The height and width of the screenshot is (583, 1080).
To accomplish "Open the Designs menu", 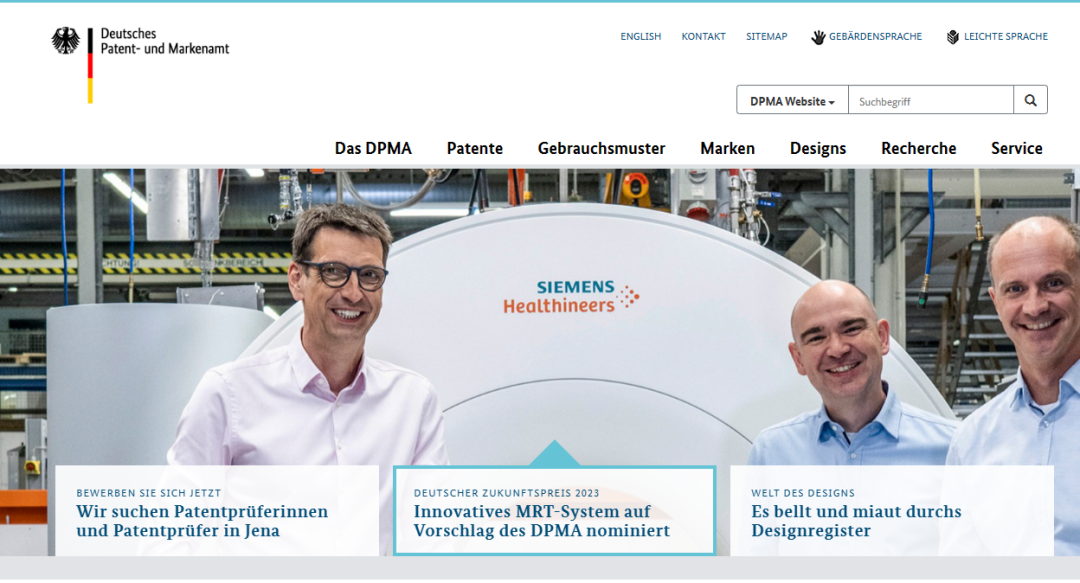I will [818, 148].
